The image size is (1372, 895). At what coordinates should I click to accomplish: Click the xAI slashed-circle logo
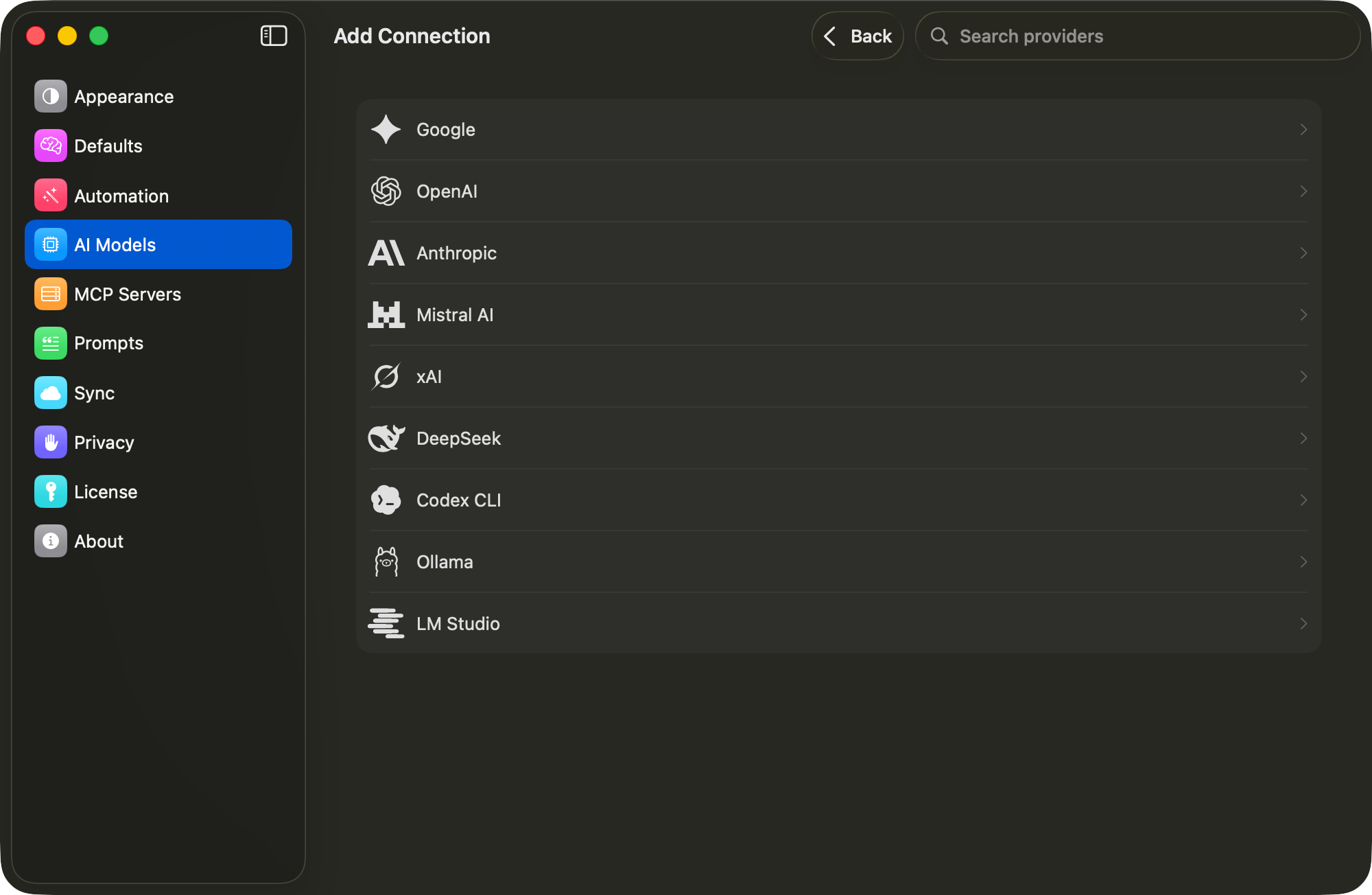coord(386,376)
